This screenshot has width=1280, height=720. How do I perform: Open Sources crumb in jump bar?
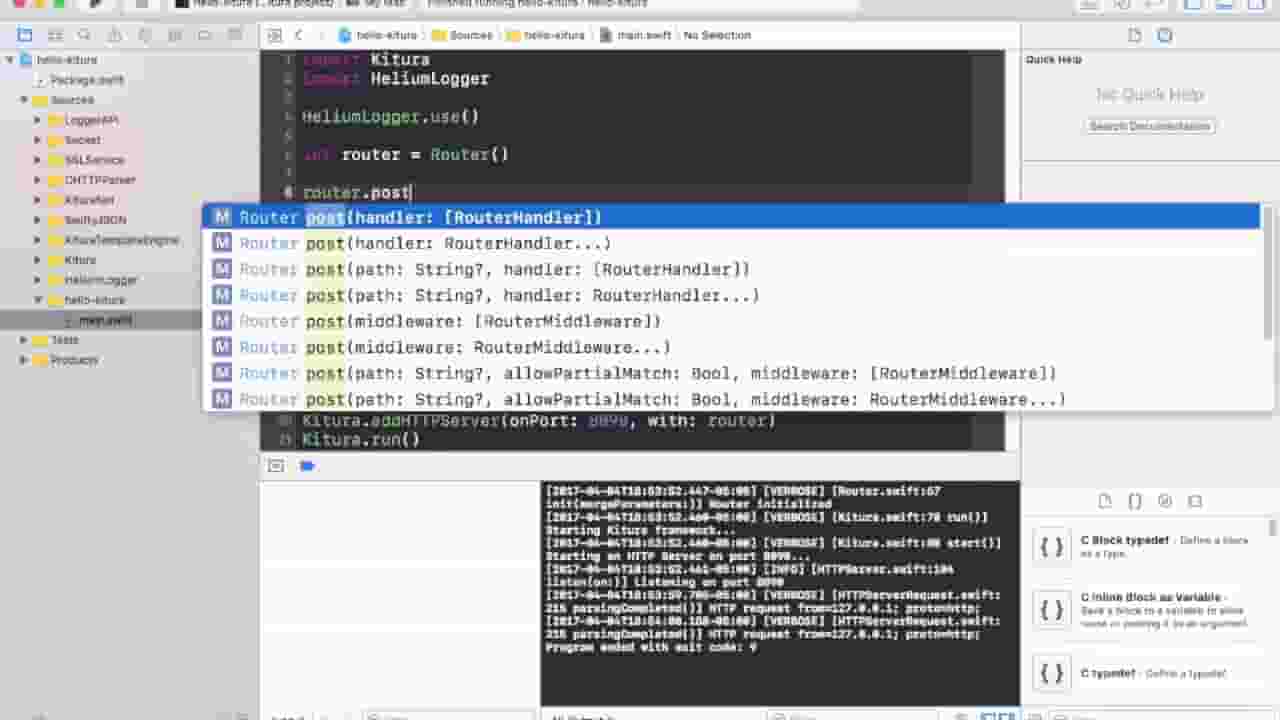coord(462,35)
